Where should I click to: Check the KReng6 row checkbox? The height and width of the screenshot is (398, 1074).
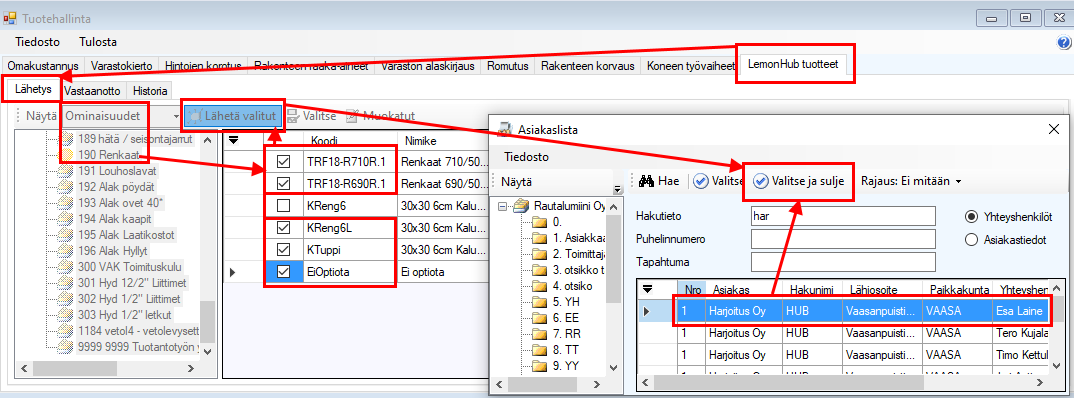pyautogui.click(x=283, y=206)
